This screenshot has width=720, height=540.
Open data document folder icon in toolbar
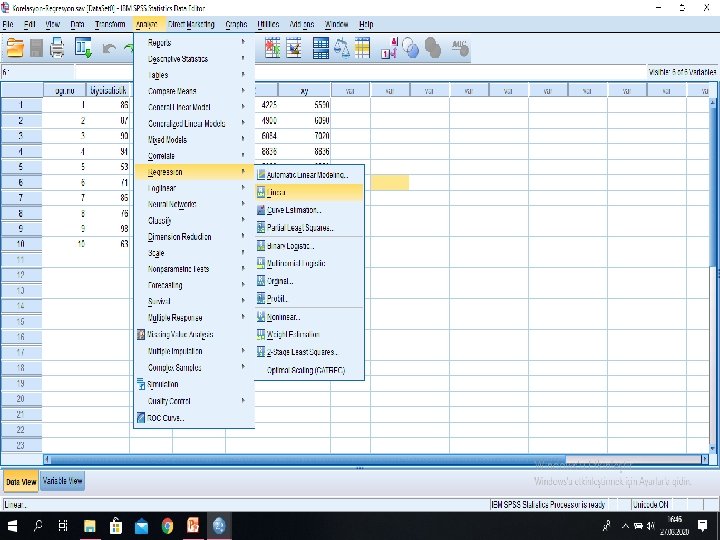point(15,48)
